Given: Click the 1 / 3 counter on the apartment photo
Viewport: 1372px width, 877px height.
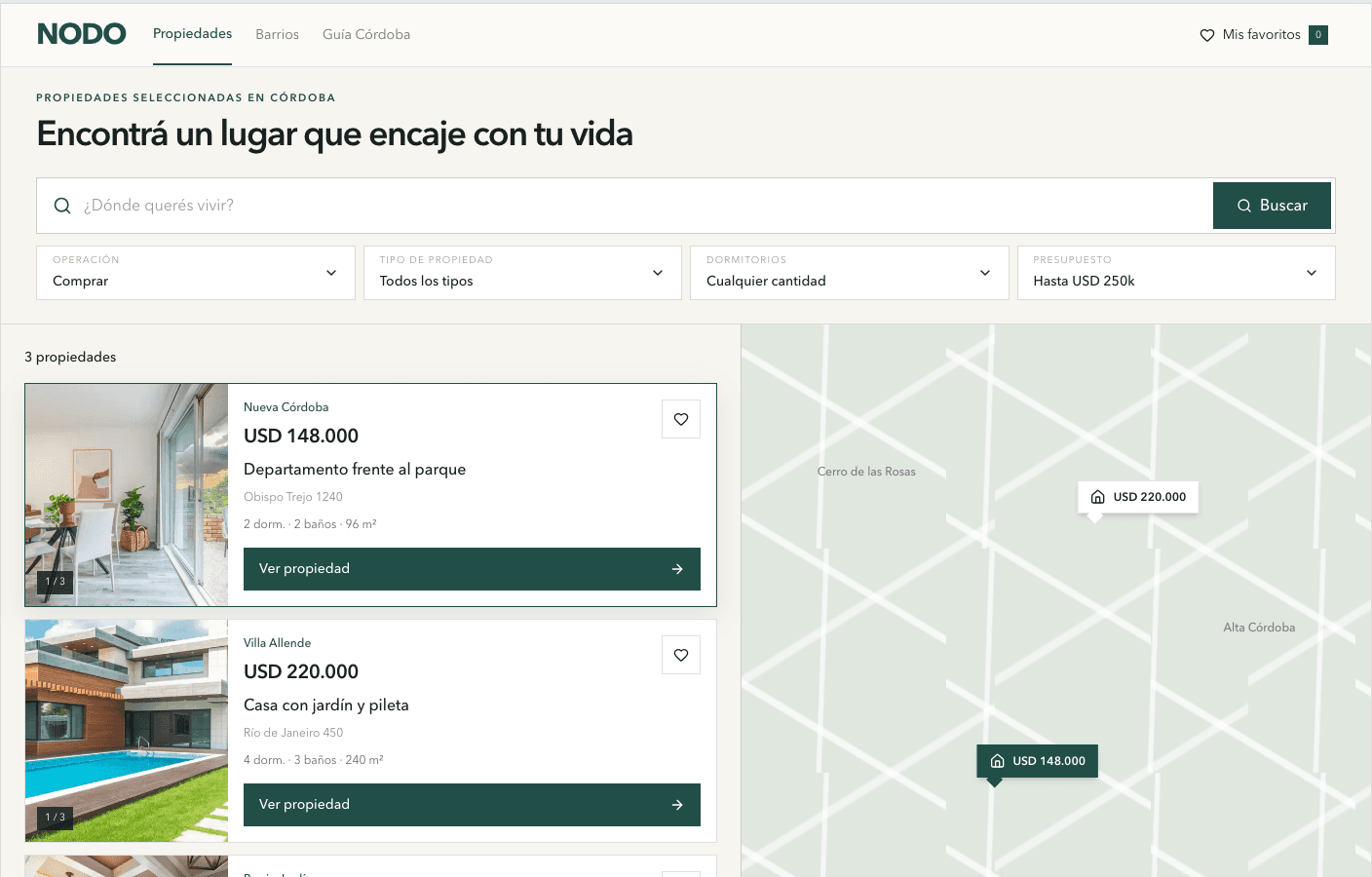Looking at the screenshot, I should pyautogui.click(x=56, y=582).
